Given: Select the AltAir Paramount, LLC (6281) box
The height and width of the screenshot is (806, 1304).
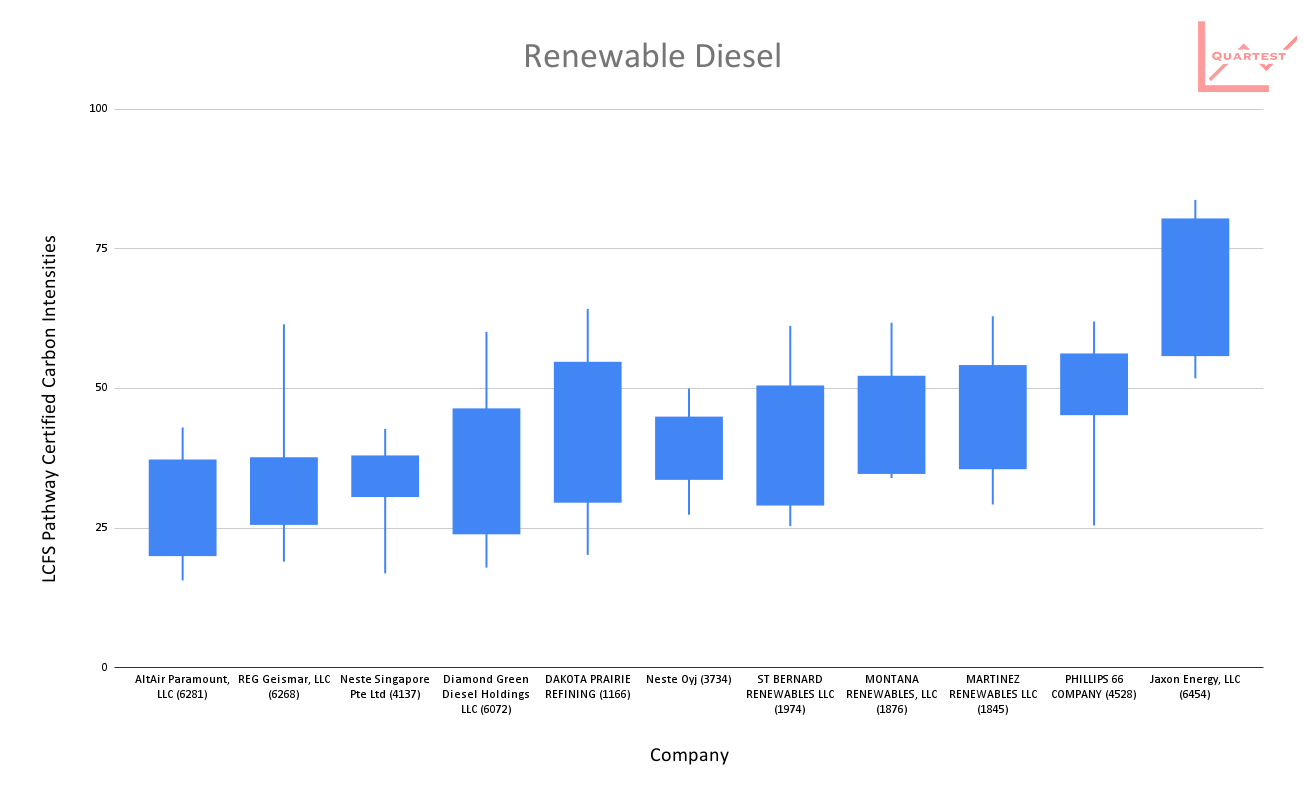Looking at the screenshot, I should point(182,508).
